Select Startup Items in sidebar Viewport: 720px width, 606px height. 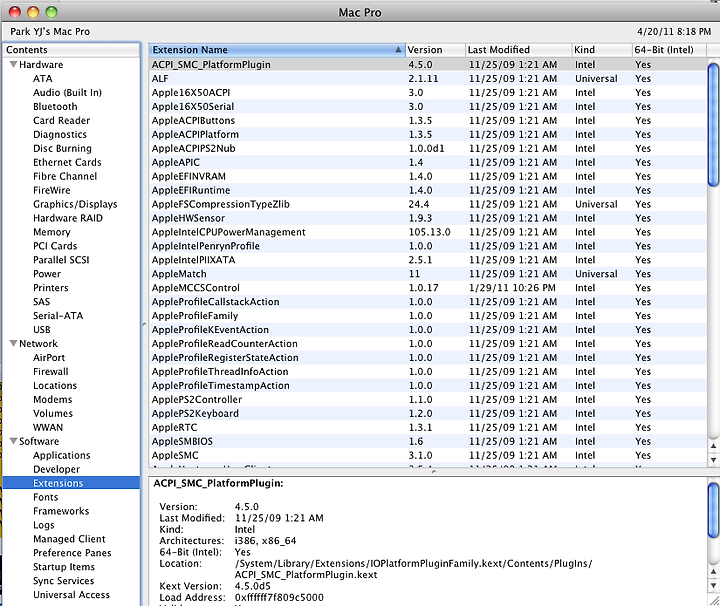coord(64,567)
